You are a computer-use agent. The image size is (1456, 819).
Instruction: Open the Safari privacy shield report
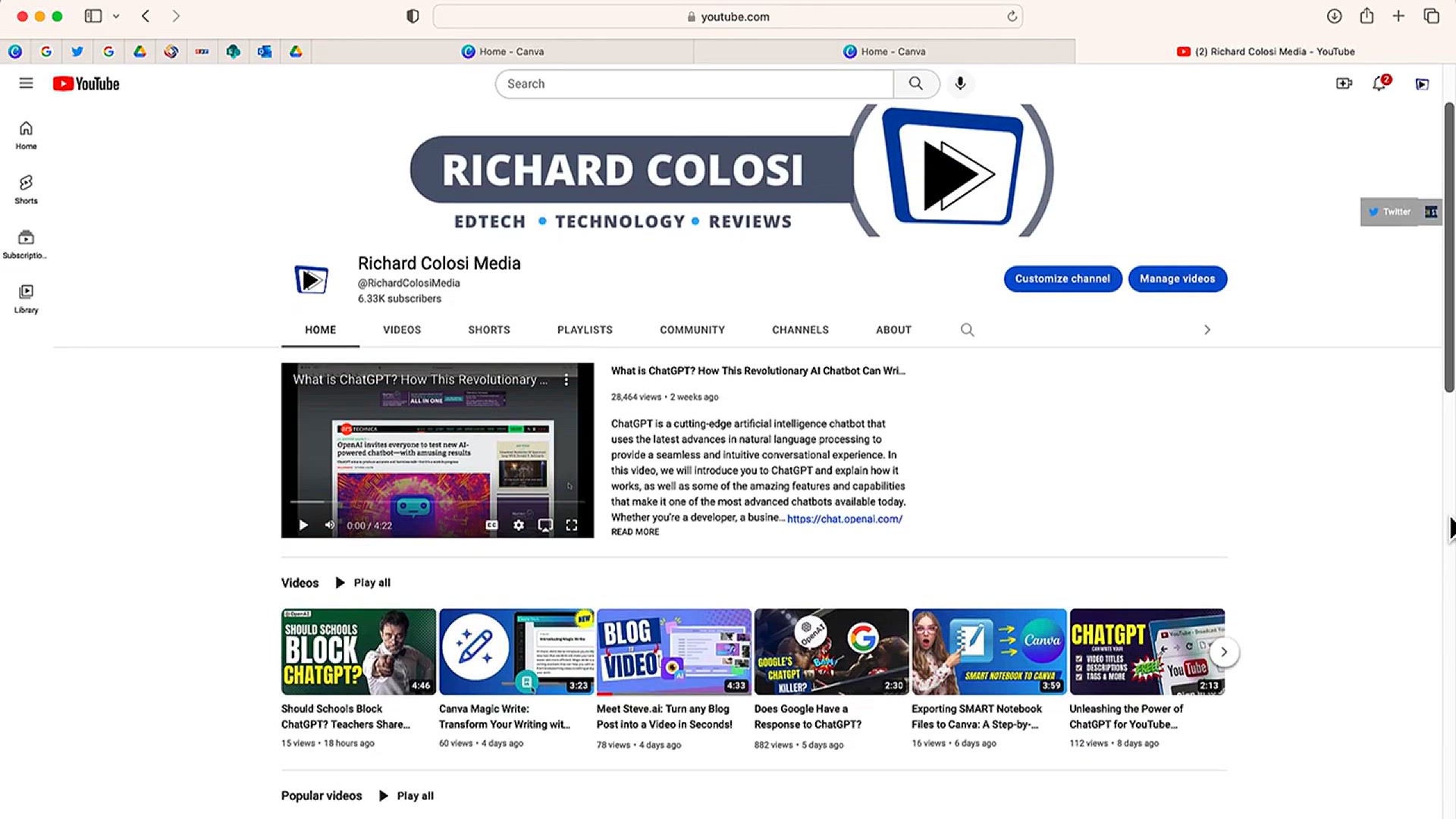[413, 16]
